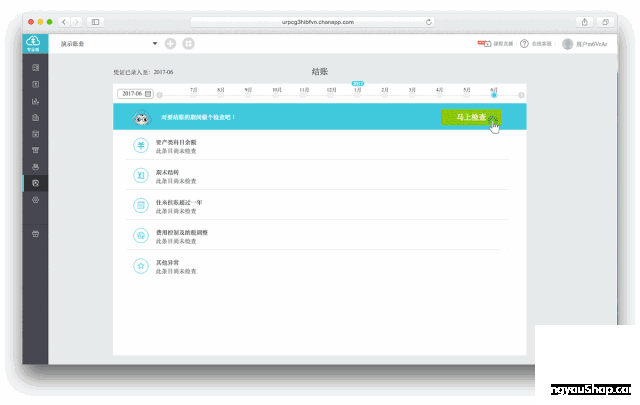
Task: Click the mascot avatar in blue banner
Action: tap(142, 117)
